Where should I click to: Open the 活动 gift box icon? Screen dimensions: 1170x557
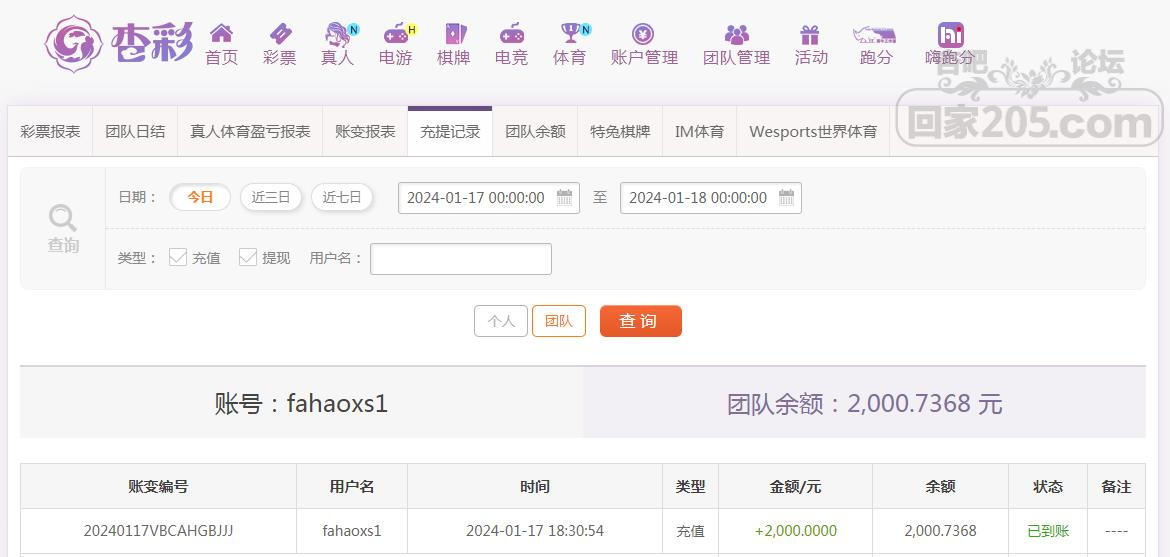pos(811,35)
